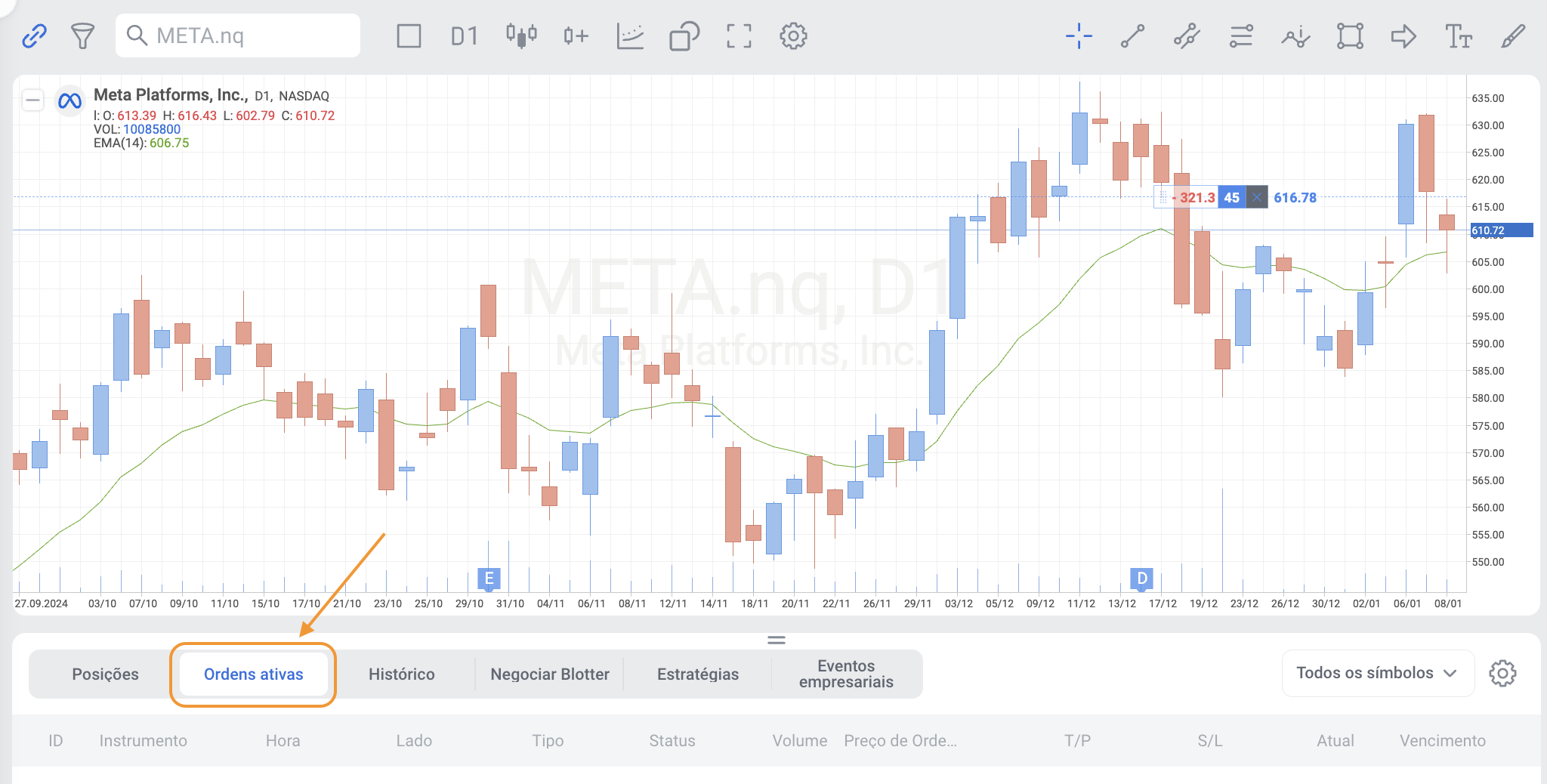Select the single chart layout square icon
The height and width of the screenshot is (784, 1547).
click(x=409, y=35)
